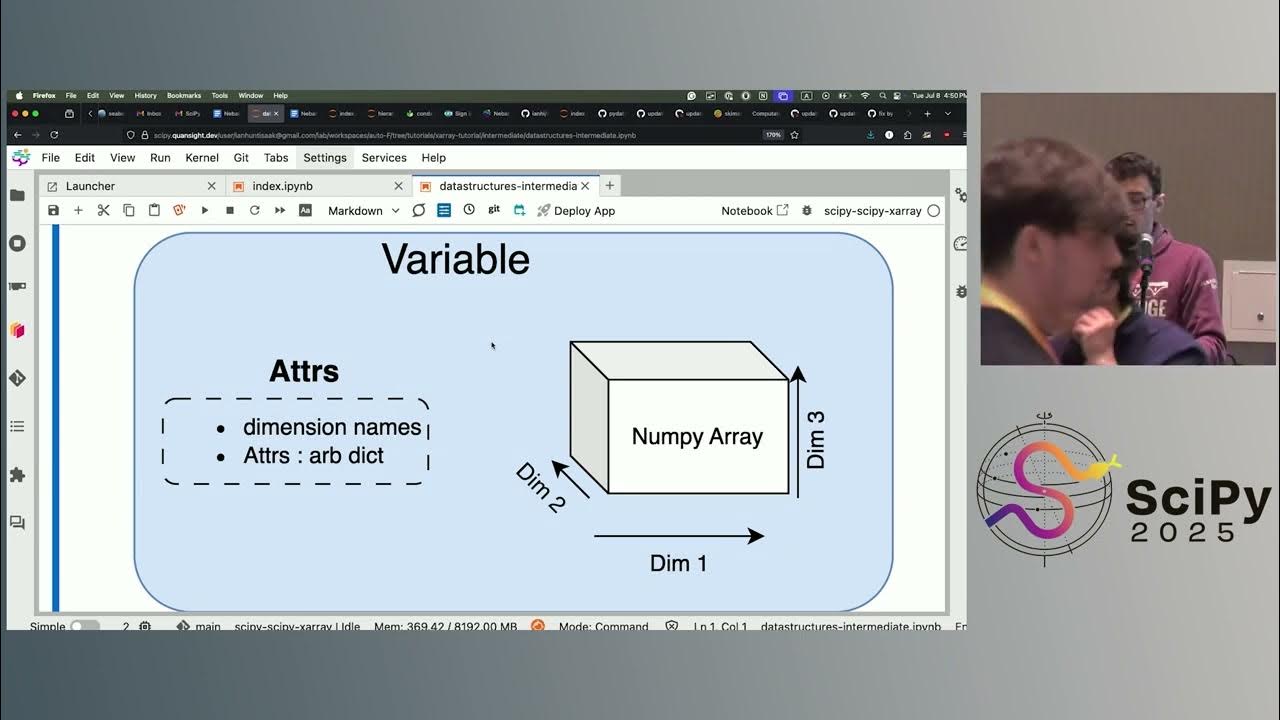Open Running Terminals and Kernels panel

coord(17,243)
